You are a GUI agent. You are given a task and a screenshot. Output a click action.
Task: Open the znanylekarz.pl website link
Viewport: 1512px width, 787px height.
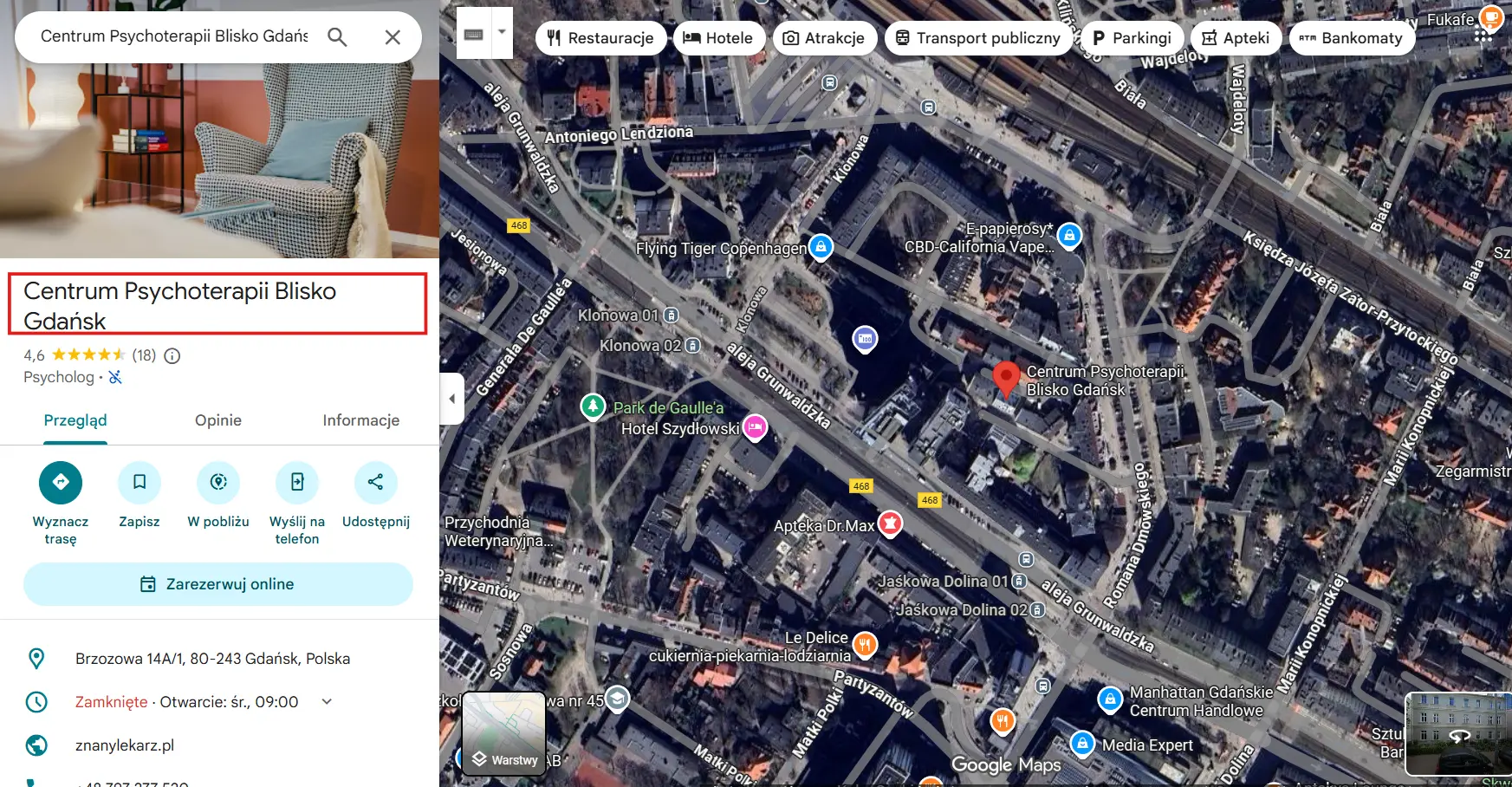point(125,745)
